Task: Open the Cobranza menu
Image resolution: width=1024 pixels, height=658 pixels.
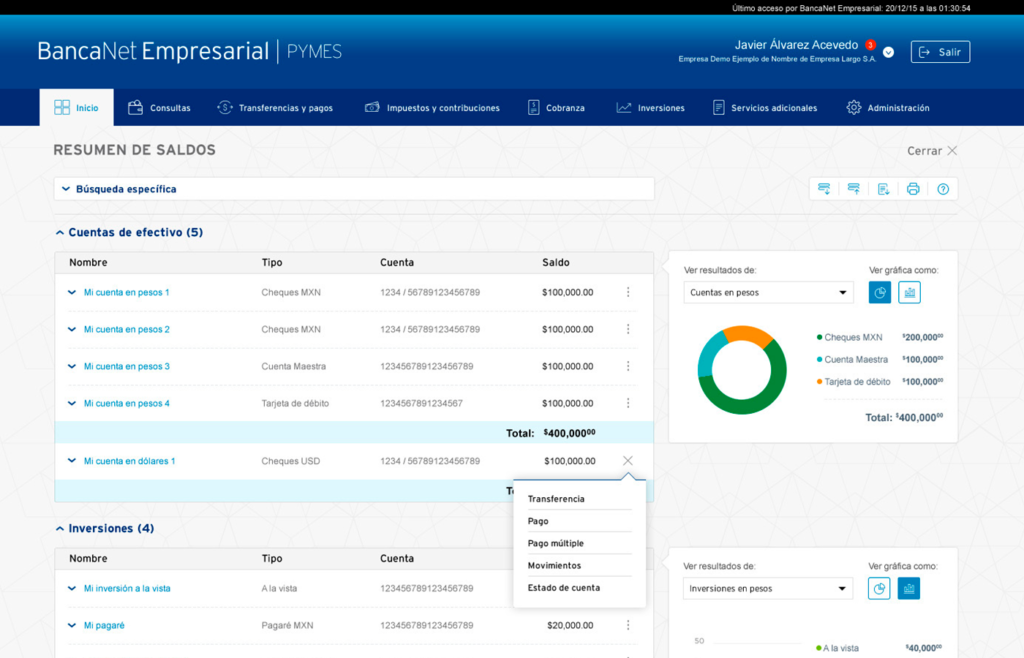Action: (x=556, y=108)
